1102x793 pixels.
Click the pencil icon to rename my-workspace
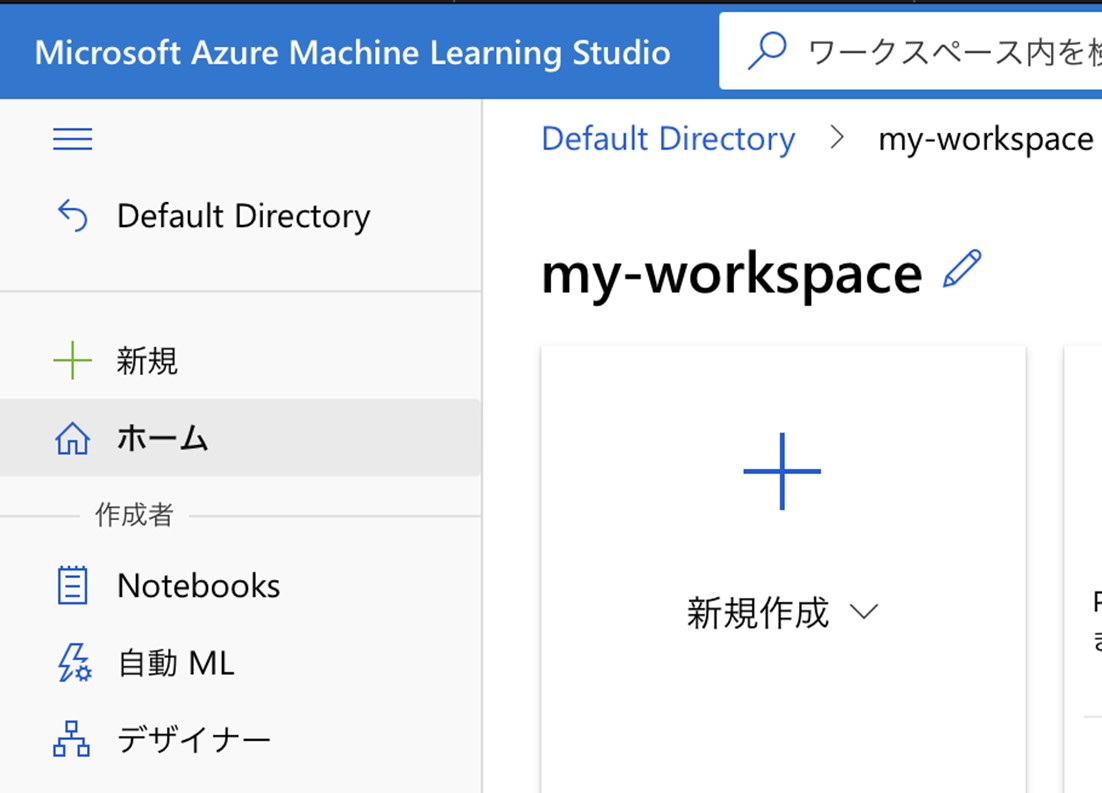[962, 269]
